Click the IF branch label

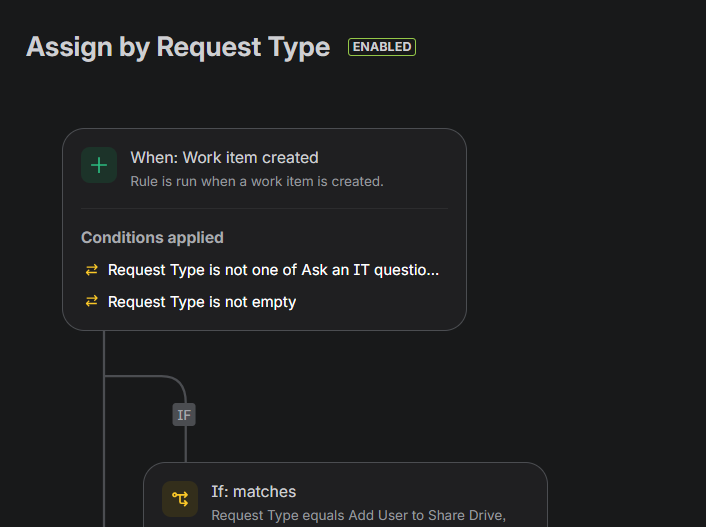tap(184, 415)
